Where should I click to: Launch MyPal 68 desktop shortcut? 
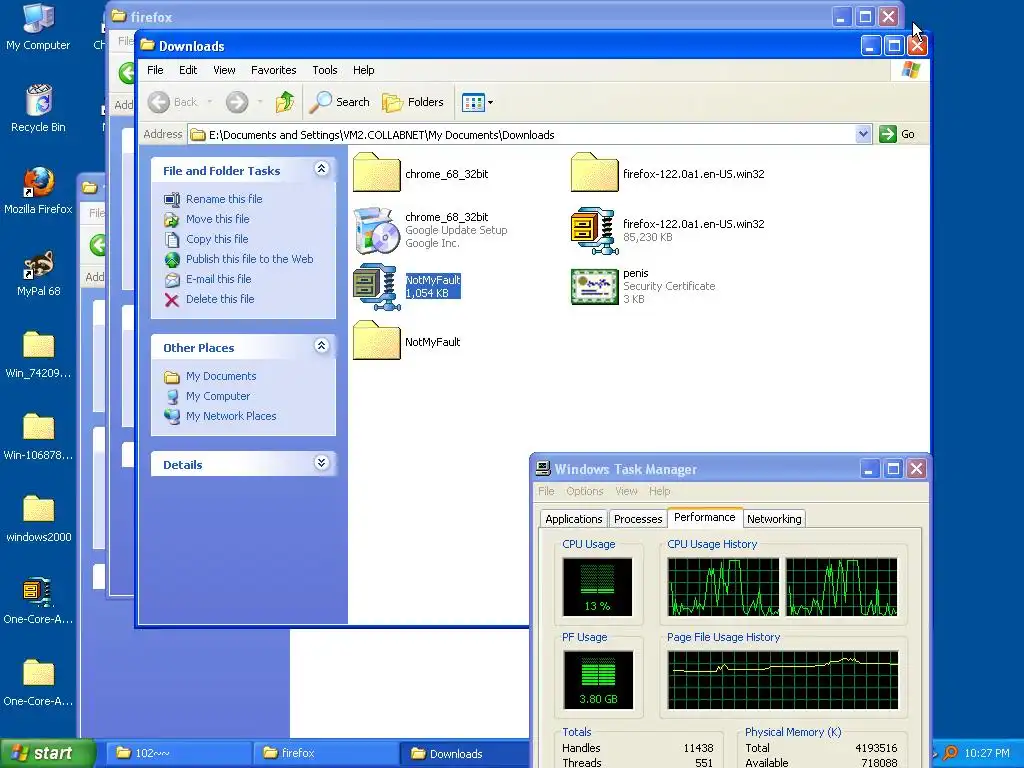click(38, 273)
